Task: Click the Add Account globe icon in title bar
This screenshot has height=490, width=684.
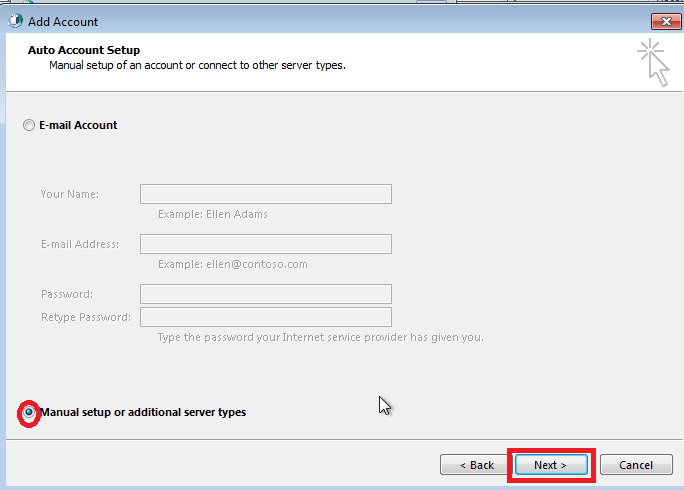Action: click(15, 21)
